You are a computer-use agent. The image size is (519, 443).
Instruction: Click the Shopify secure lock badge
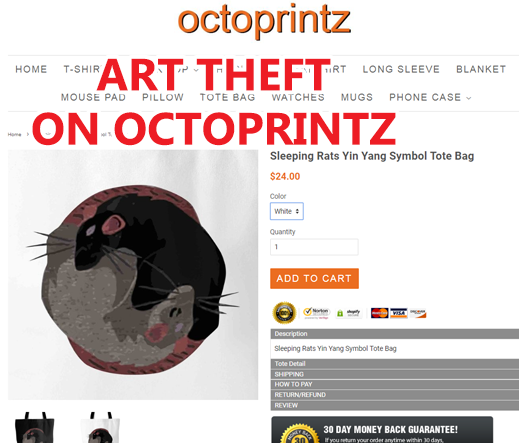(349, 313)
